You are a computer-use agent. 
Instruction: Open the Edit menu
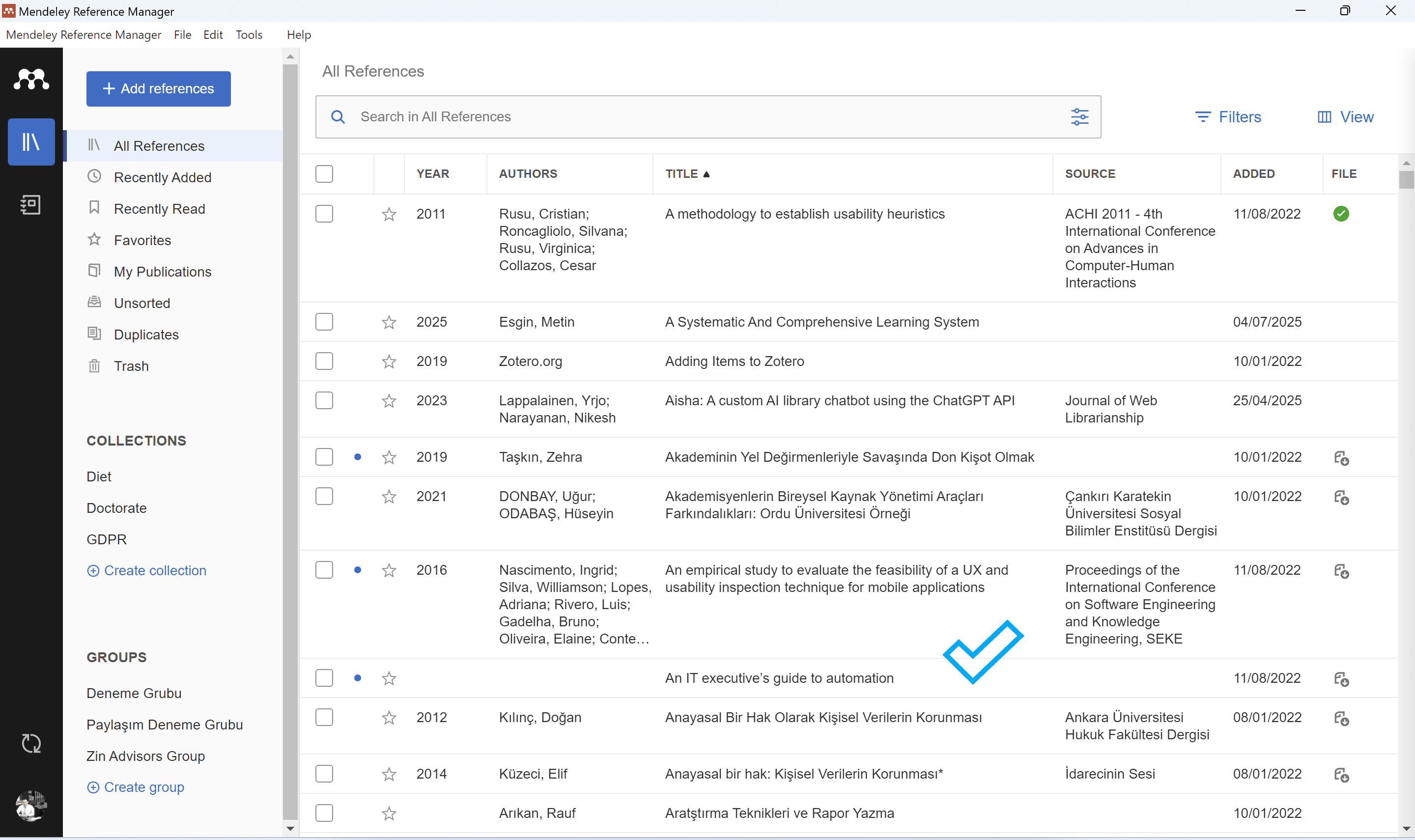tap(213, 34)
